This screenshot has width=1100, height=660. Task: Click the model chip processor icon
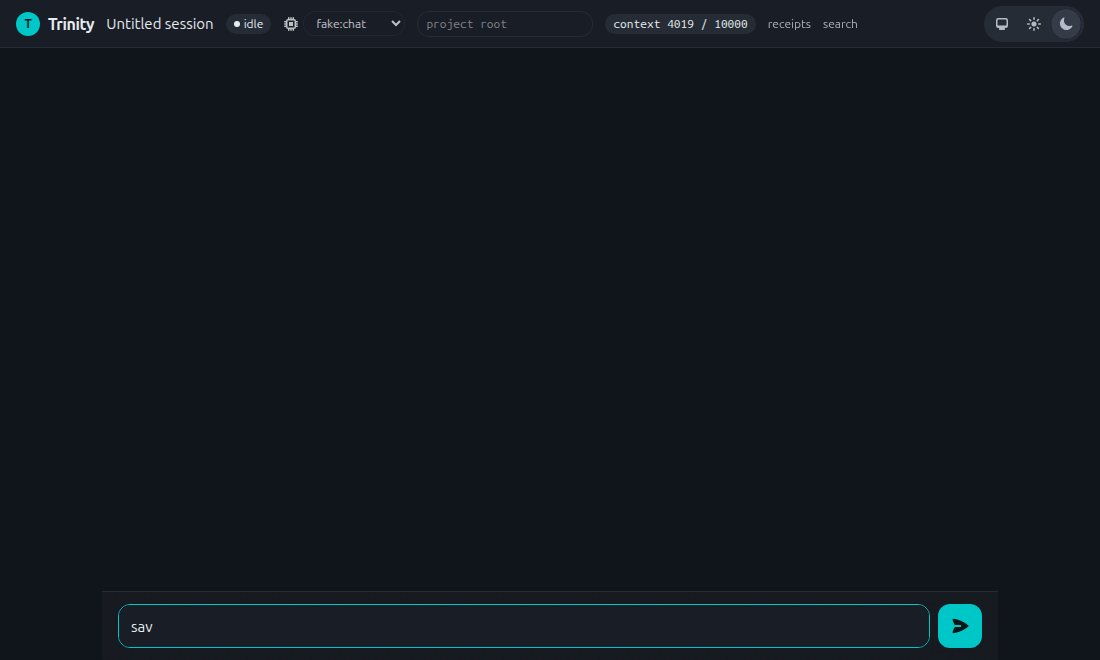tap(290, 24)
